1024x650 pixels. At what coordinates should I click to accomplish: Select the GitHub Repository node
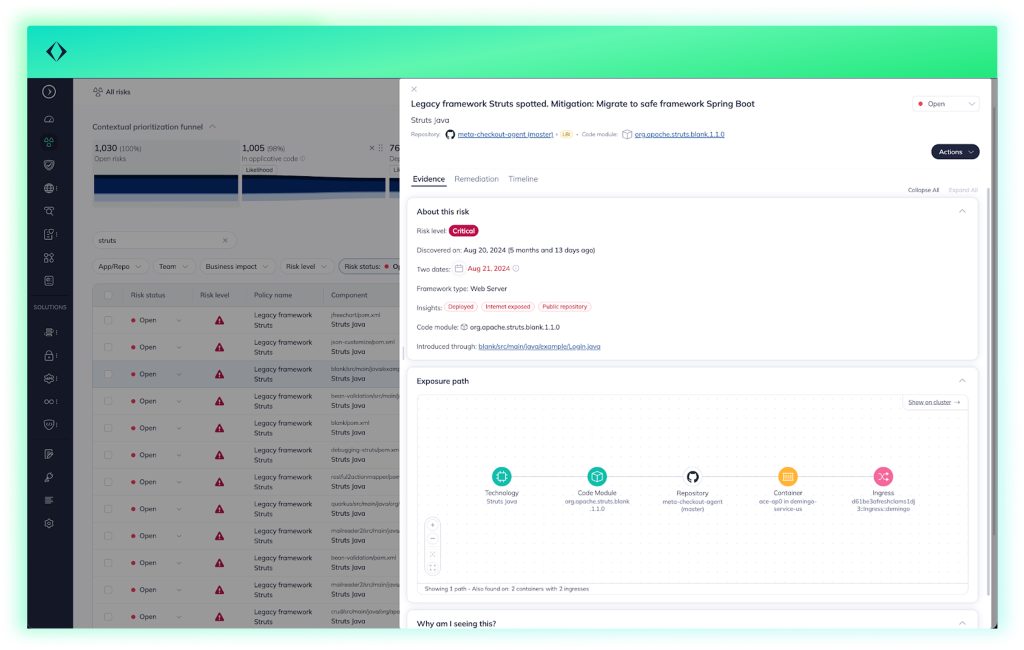pyautogui.click(x=692, y=477)
